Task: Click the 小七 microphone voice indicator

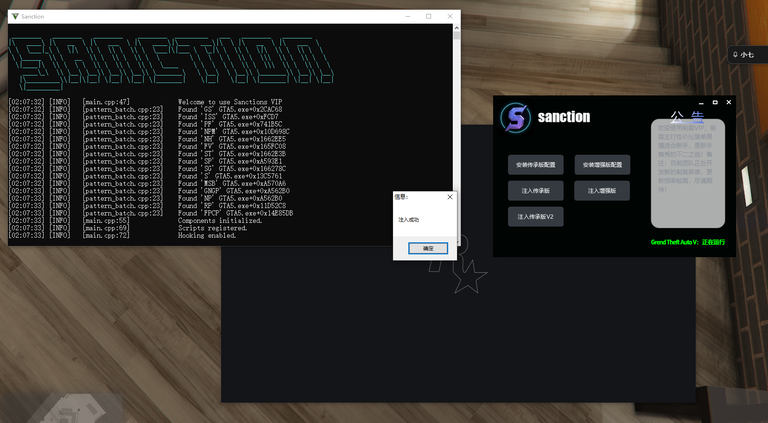Action: (743, 55)
